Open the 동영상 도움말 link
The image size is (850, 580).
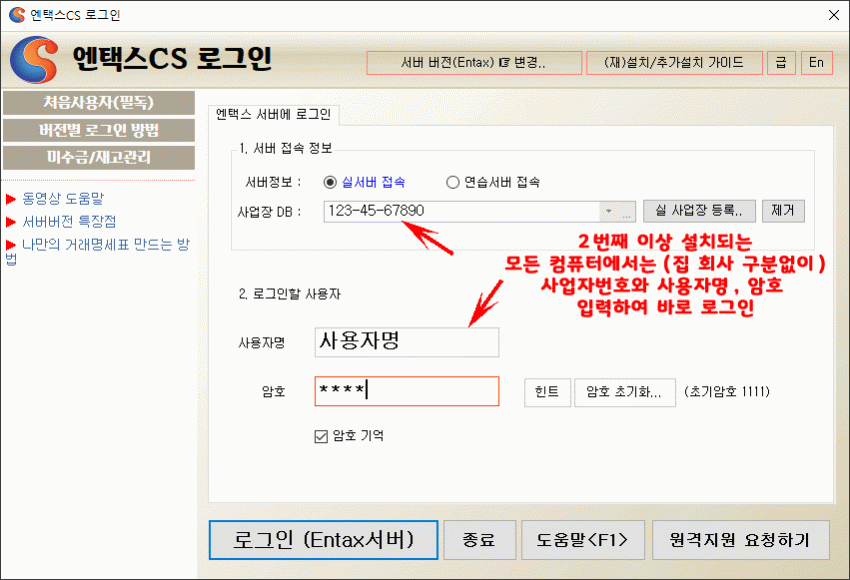click(63, 199)
